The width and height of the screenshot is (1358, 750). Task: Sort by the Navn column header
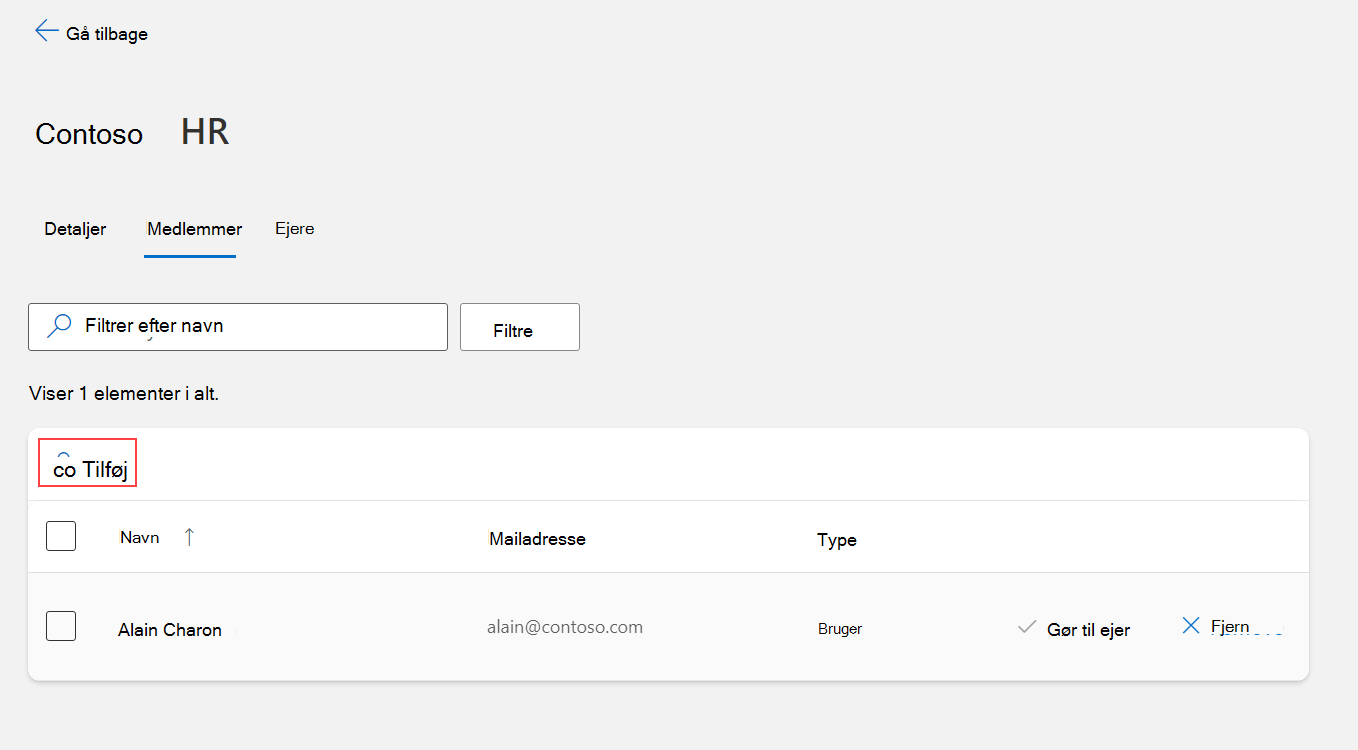140,537
